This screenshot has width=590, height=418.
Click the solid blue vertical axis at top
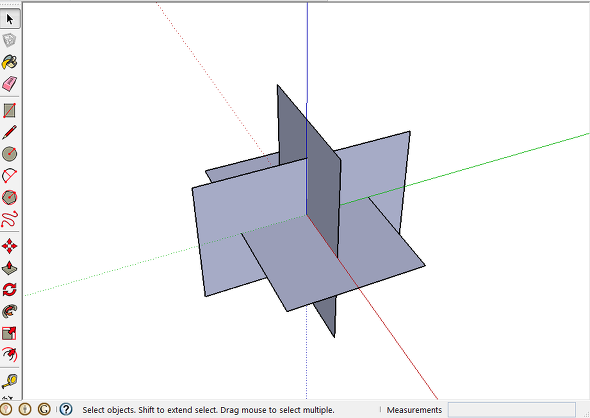click(x=307, y=53)
